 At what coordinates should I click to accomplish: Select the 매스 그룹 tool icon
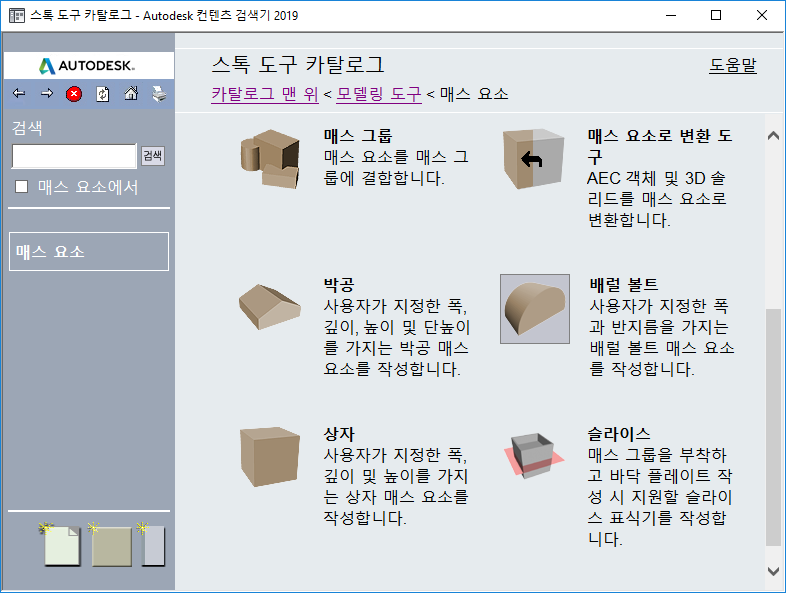270,159
